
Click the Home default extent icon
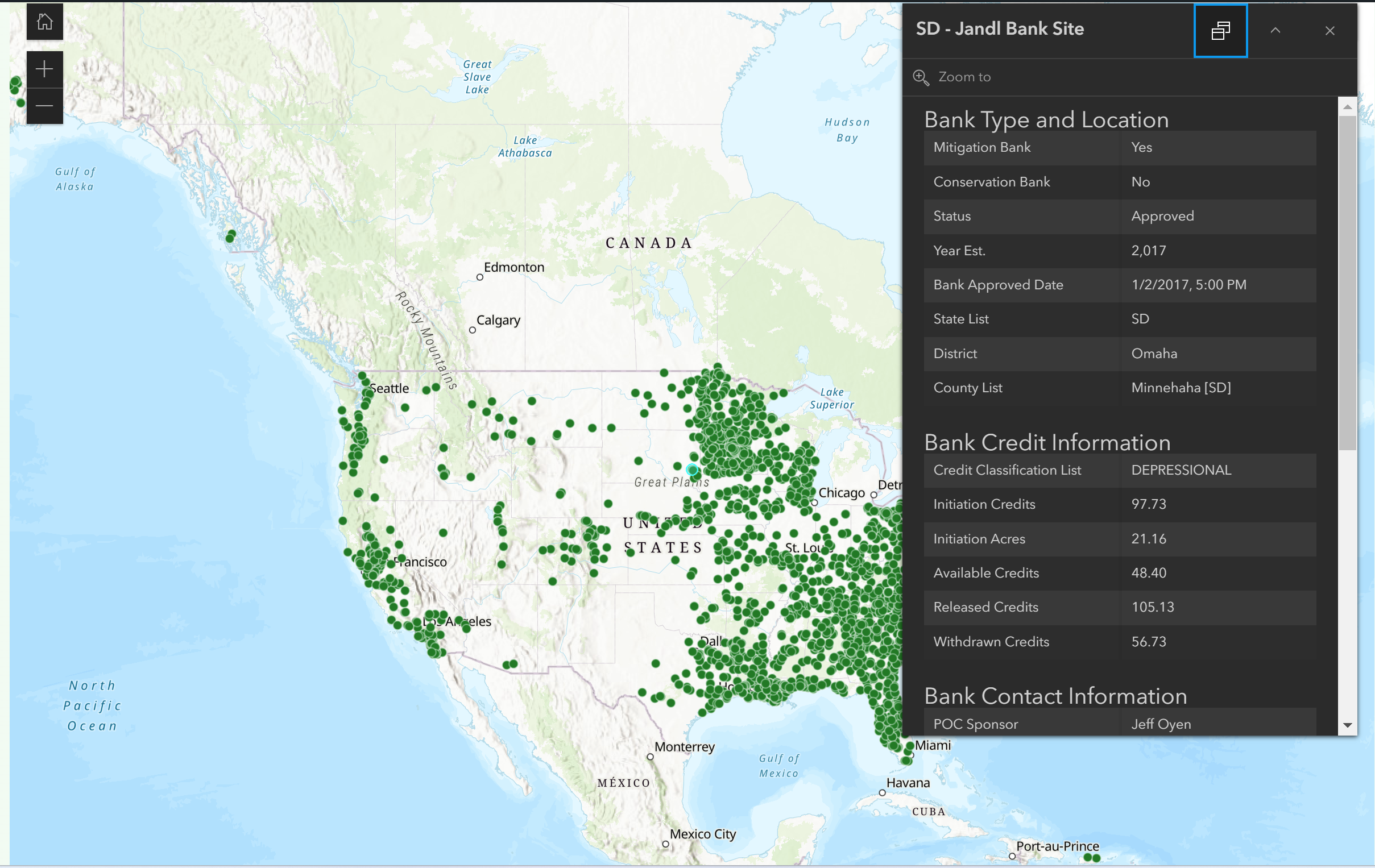(x=44, y=22)
